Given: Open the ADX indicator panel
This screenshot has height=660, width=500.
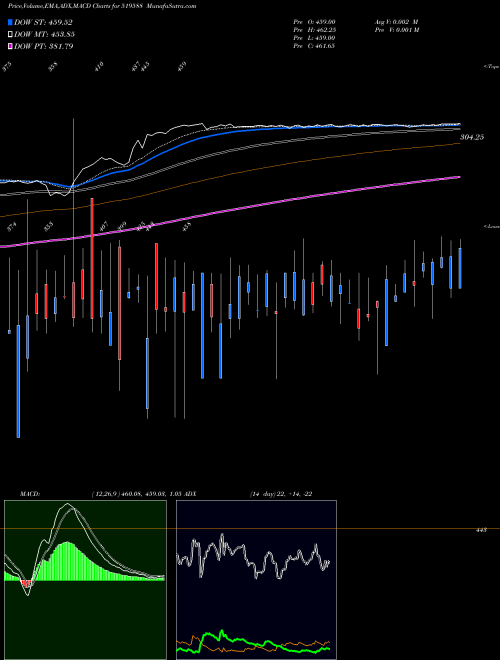Looking at the screenshot, I should coord(256,580).
